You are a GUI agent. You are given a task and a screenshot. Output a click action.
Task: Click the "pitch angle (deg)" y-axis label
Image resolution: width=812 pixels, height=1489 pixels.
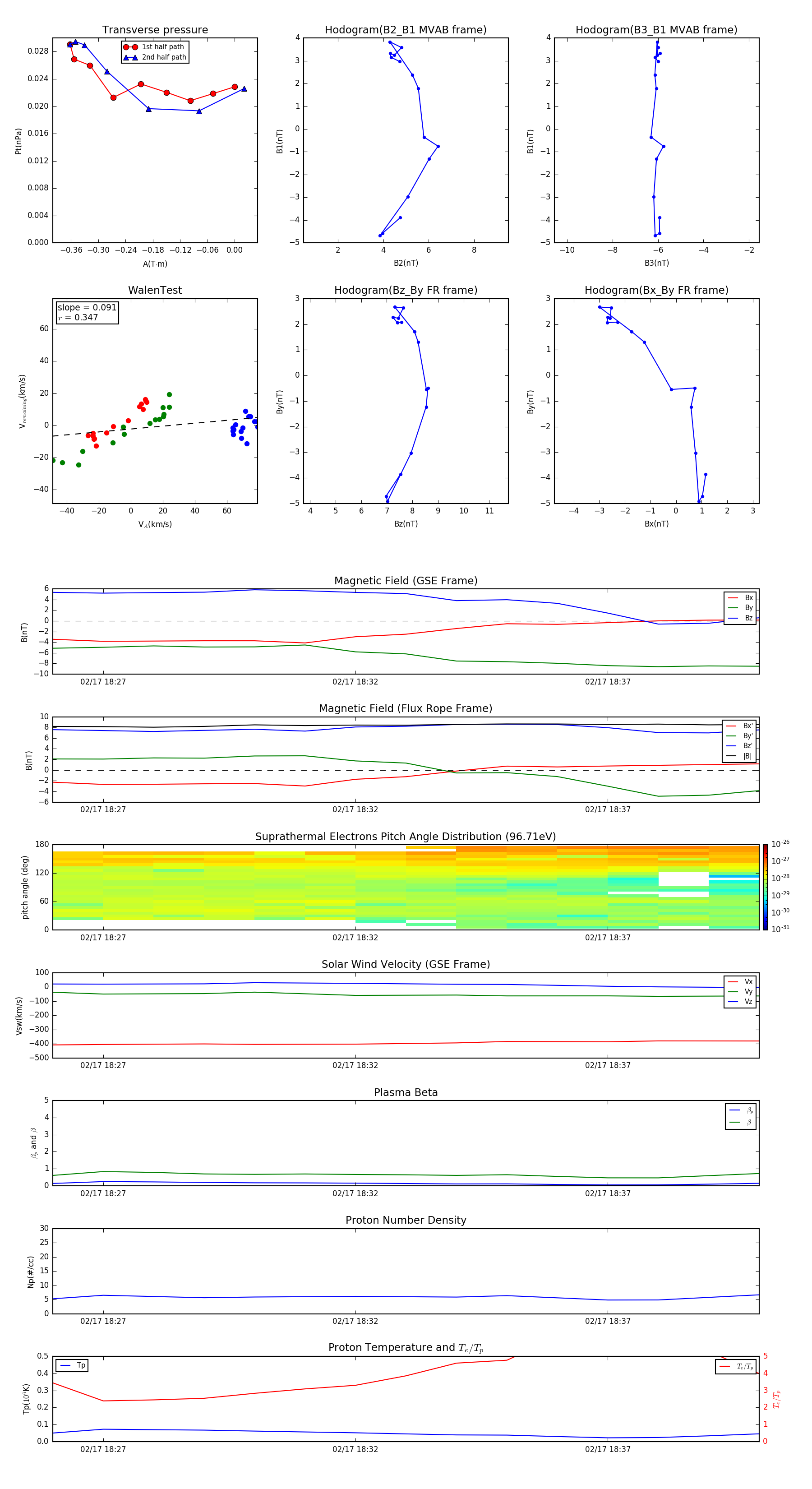(x=25, y=887)
